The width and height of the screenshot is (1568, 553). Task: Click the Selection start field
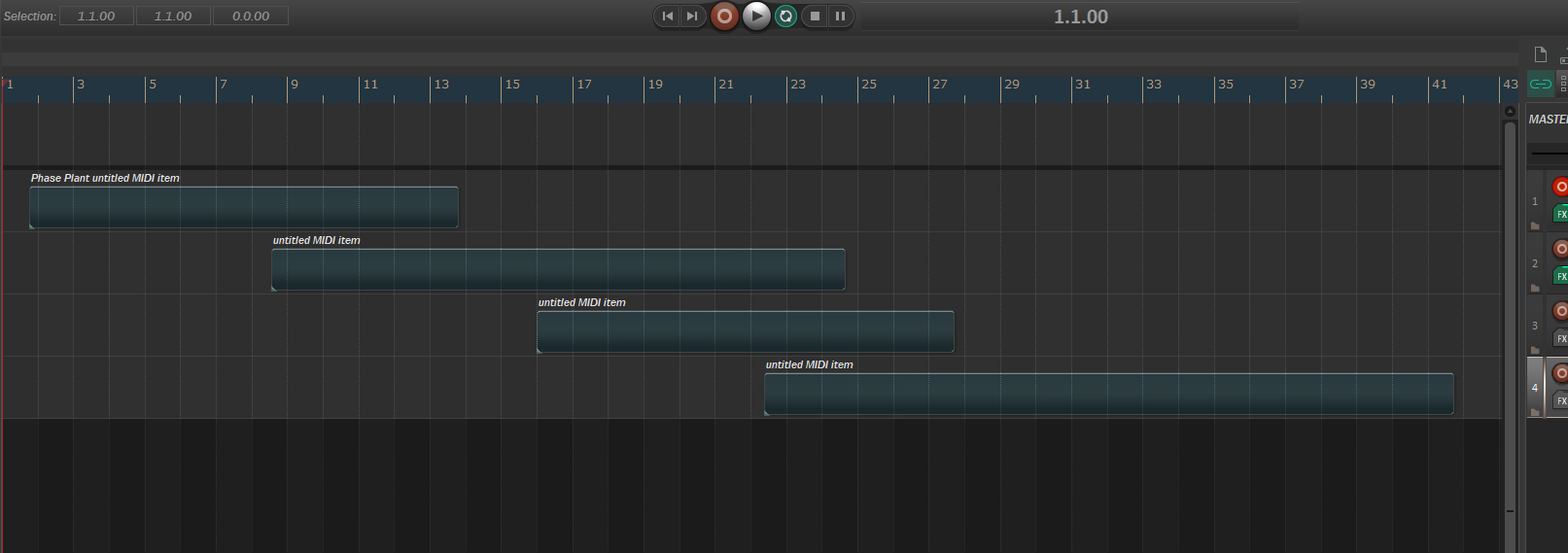96,16
